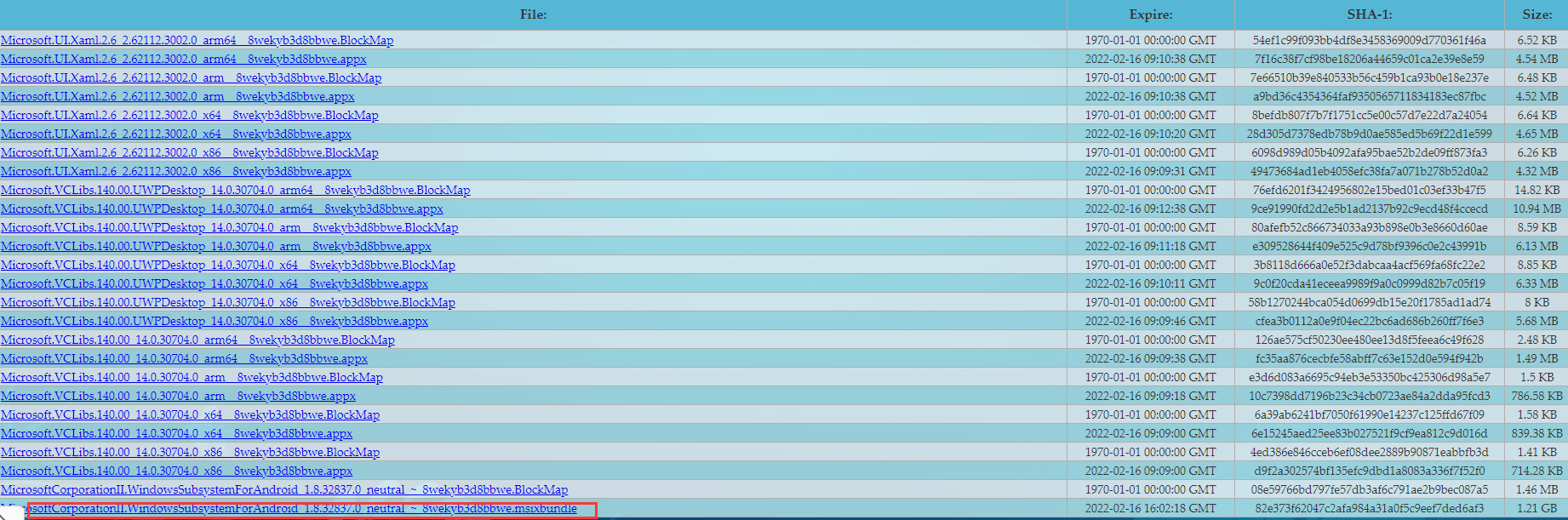
Task: Open the VCLibs UWPDesktop arm64 appx link
Action: point(221,209)
